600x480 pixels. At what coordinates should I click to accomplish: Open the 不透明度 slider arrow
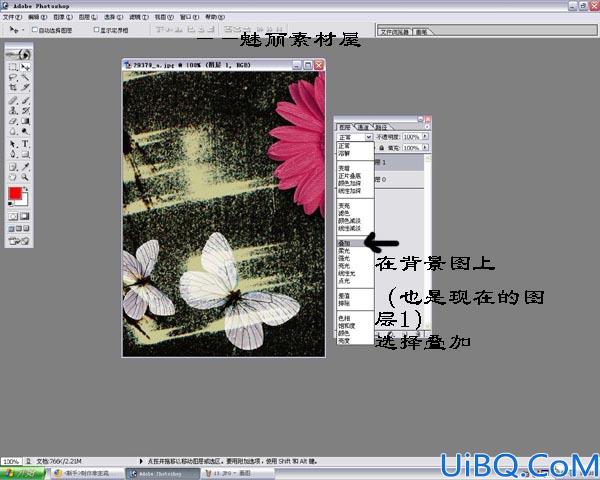(425, 137)
